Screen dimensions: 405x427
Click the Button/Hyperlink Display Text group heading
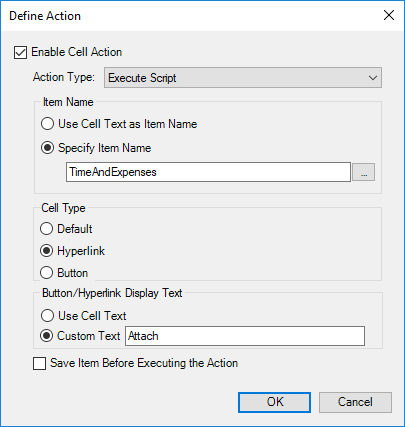(x=112, y=293)
